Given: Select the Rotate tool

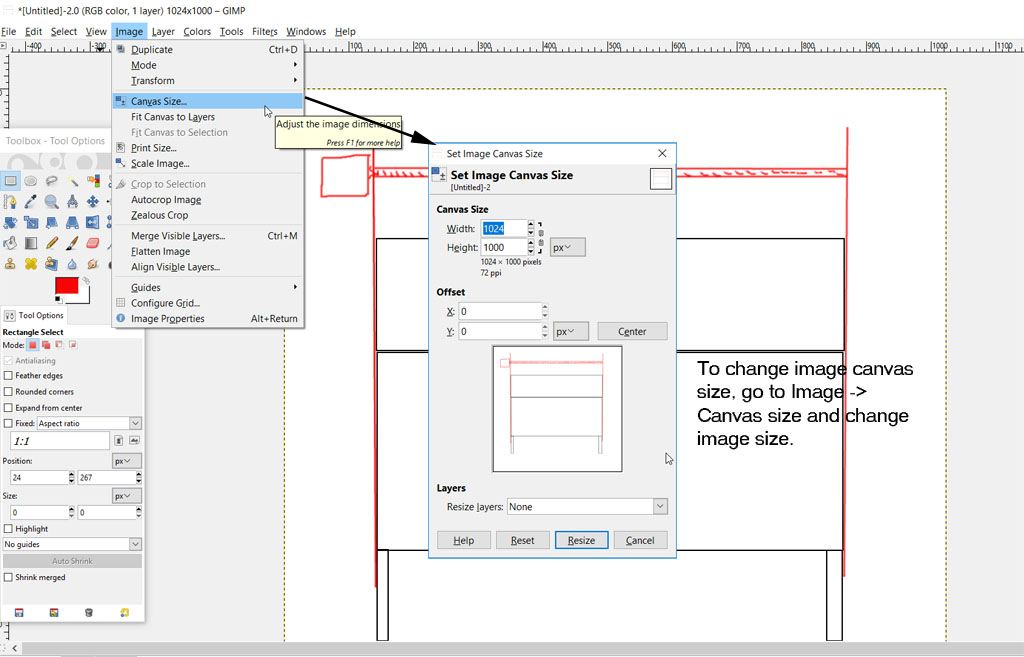Looking at the screenshot, I should tap(10, 223).
